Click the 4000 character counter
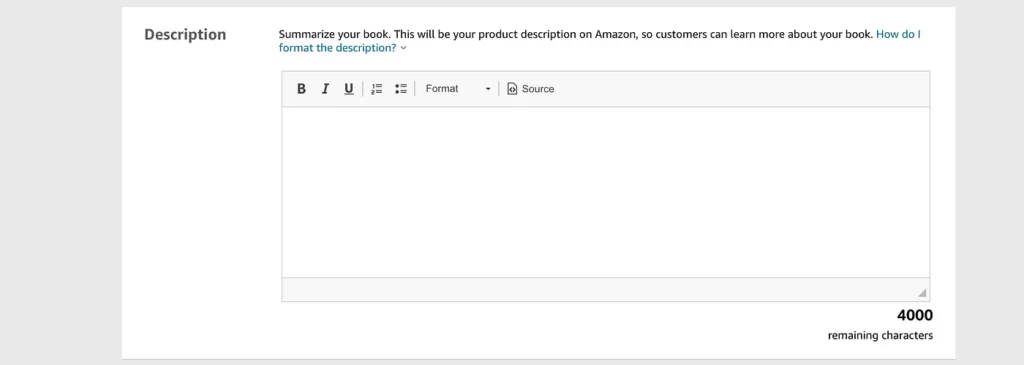This screenshot has height=365, width=1024. pos(914,315)
